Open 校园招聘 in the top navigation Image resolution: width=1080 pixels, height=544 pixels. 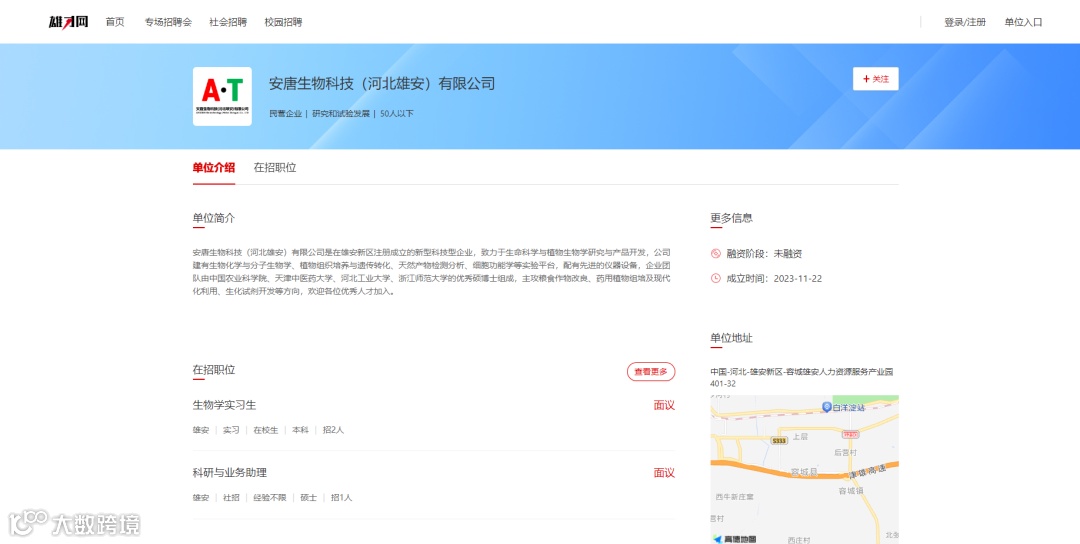283,22
